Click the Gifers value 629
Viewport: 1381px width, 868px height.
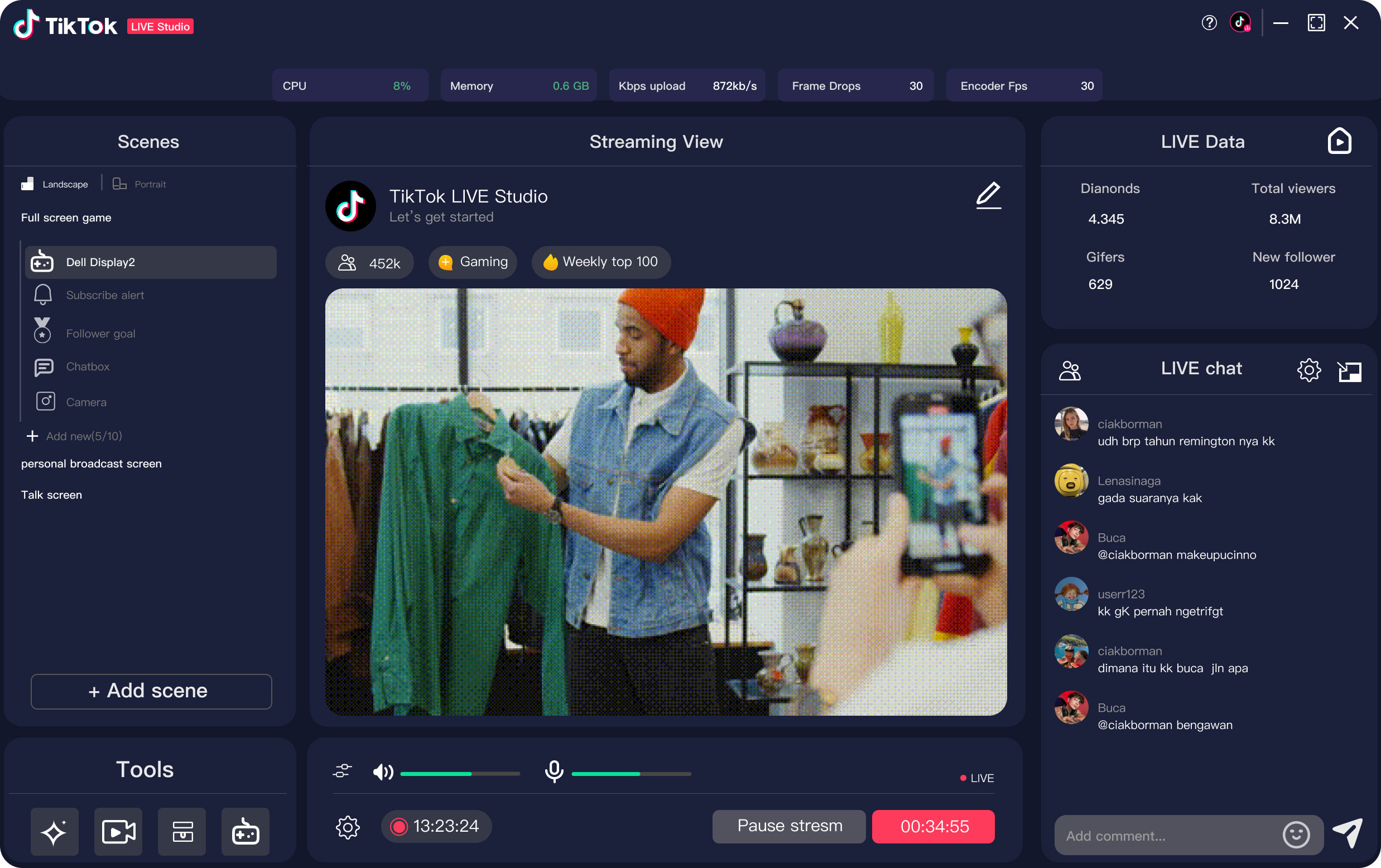pos(1100,284)
